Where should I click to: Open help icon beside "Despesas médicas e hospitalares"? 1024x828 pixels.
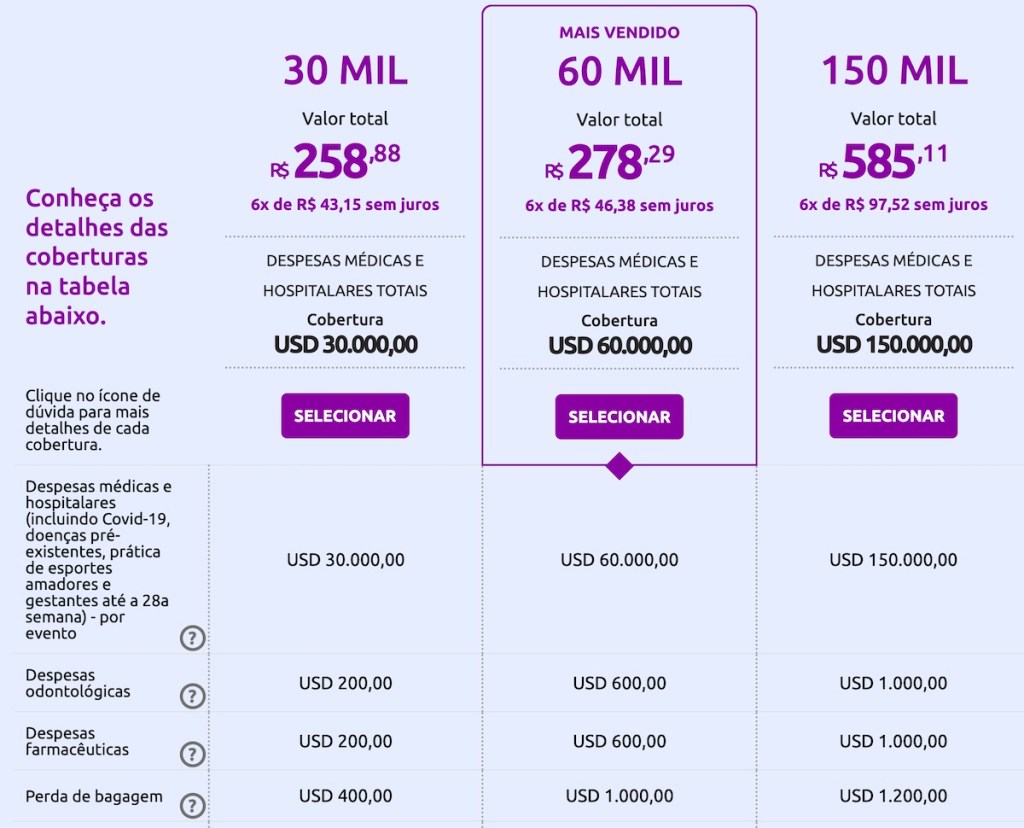pos(192,637)
